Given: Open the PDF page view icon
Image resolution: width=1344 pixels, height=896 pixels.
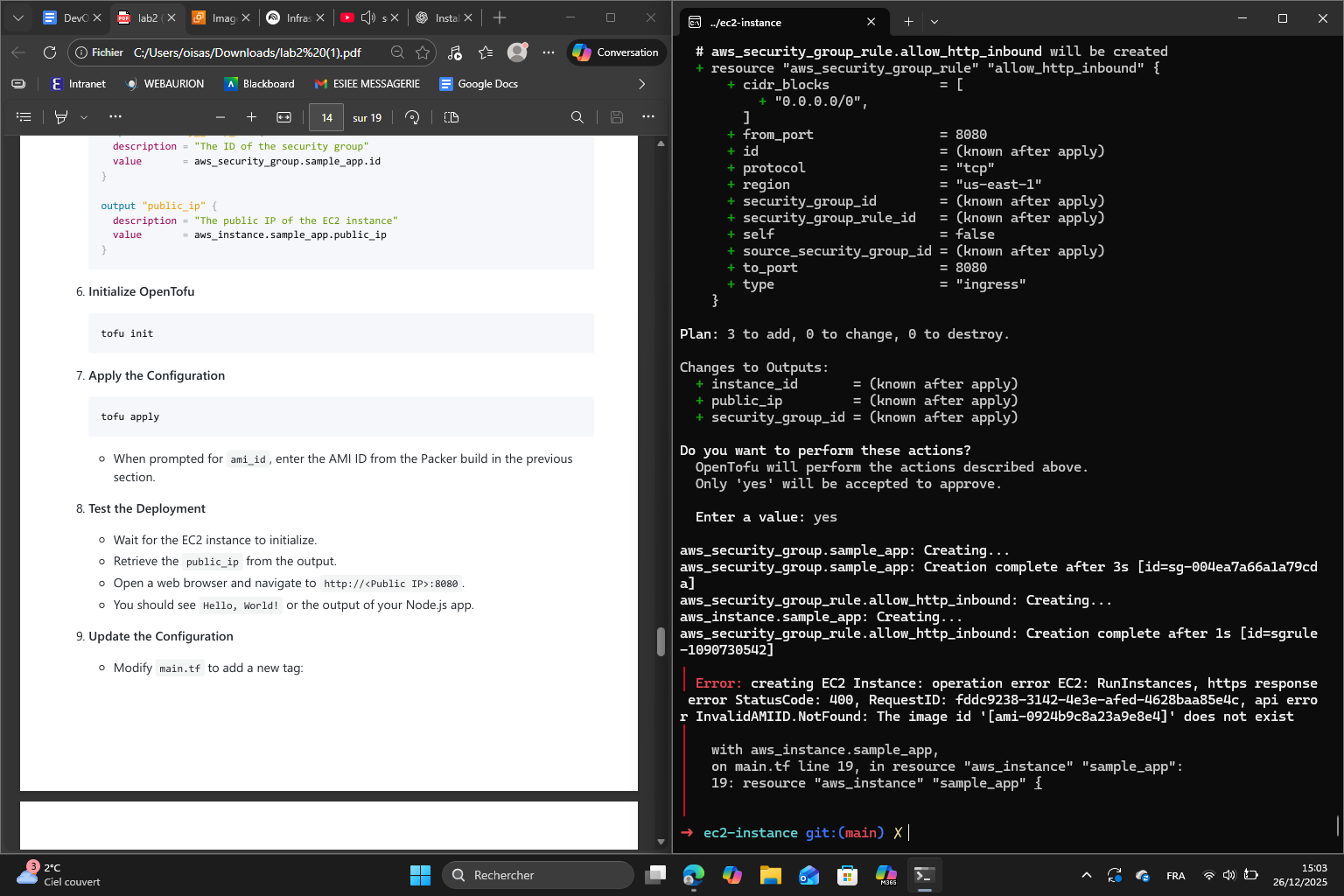Looking at the screenshot, I should [451, 117].
